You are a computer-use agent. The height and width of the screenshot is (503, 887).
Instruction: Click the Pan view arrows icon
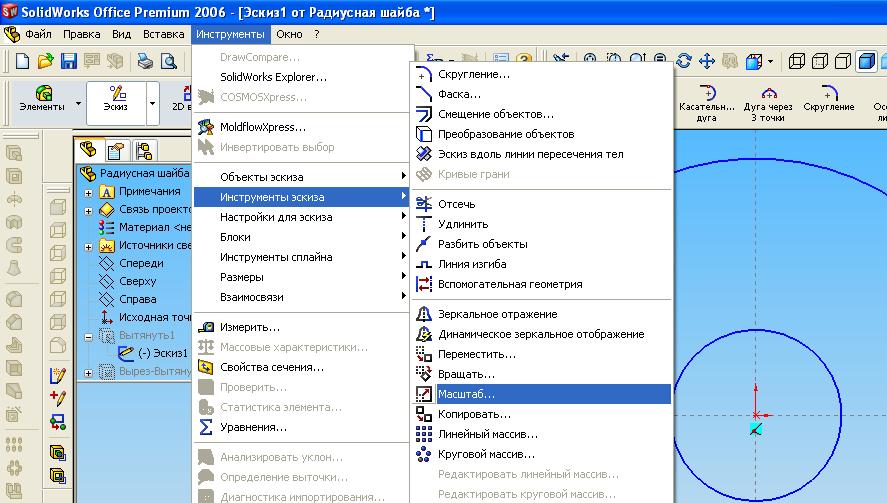(707, 61)
